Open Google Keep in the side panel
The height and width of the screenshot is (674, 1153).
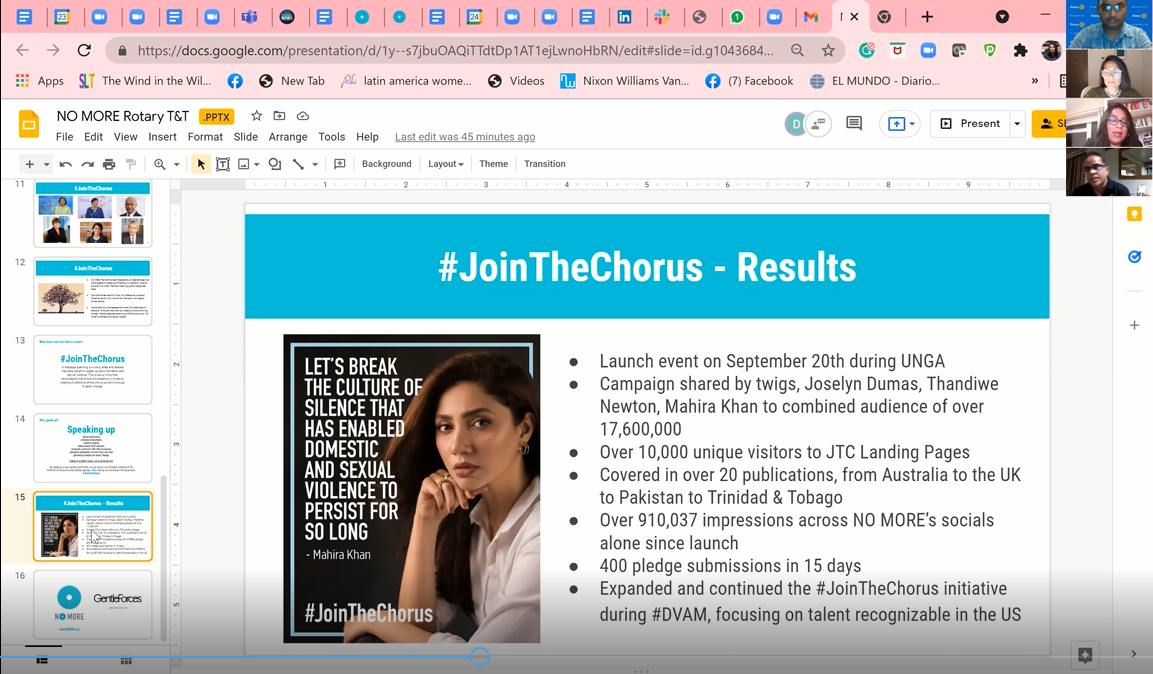click(x=1134, y=214)
